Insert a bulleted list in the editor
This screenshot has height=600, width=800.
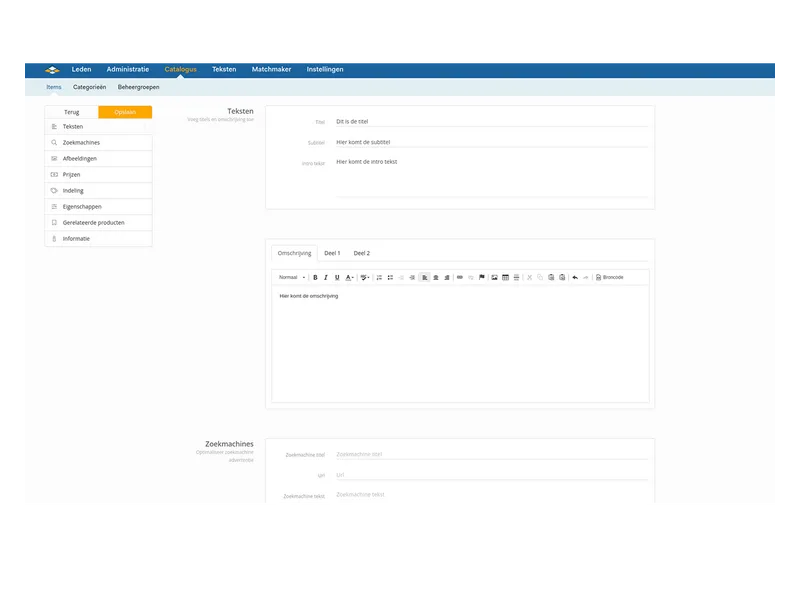pyautogui.click(x=390, y=278)
